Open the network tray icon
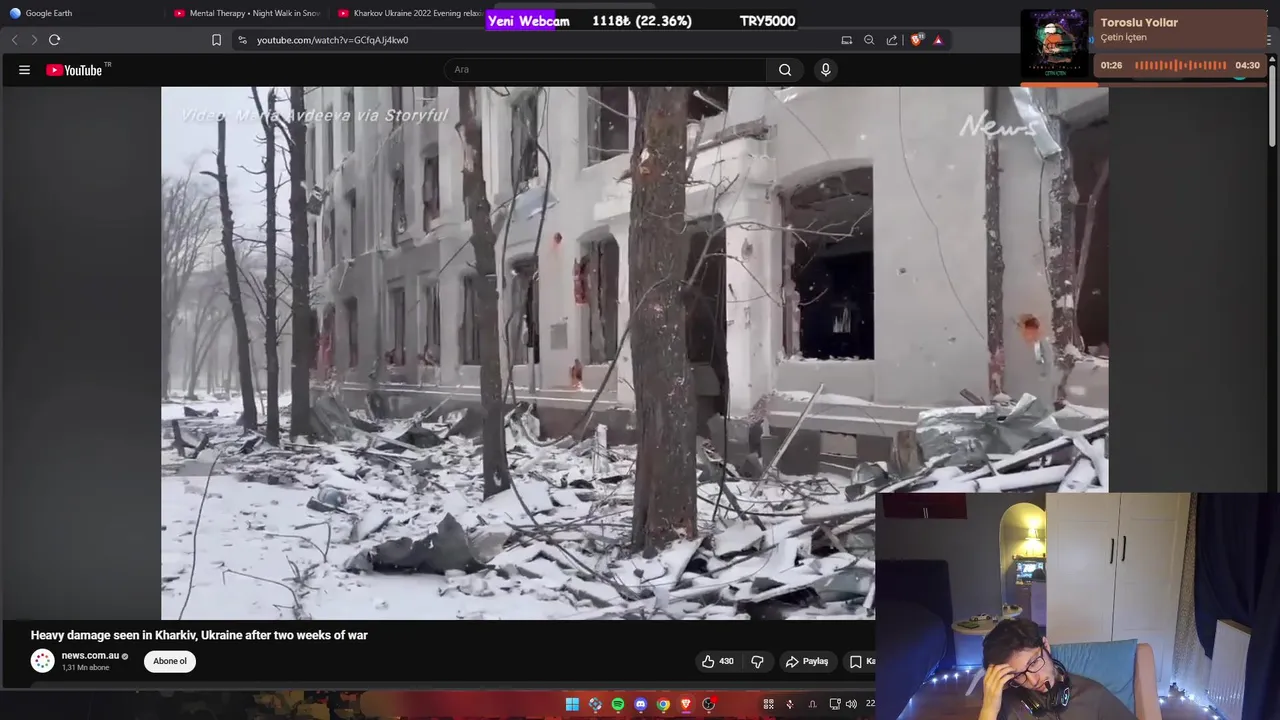This screenshot has width=1280, height=720. pos(834,704)
